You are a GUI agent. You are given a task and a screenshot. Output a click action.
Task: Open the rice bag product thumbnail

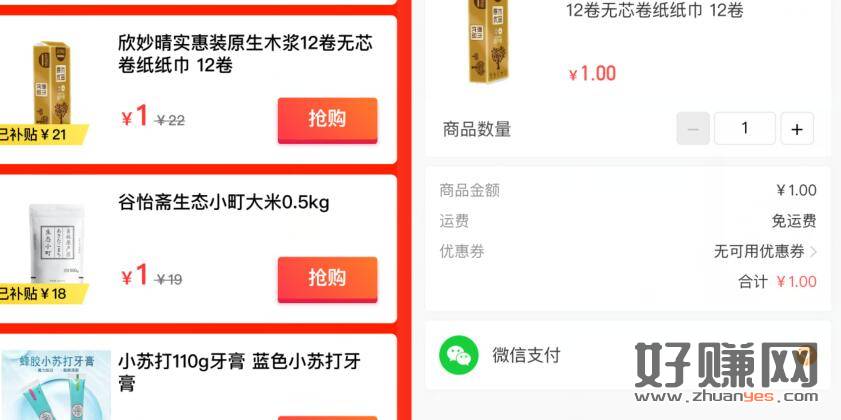click(56, 243)
